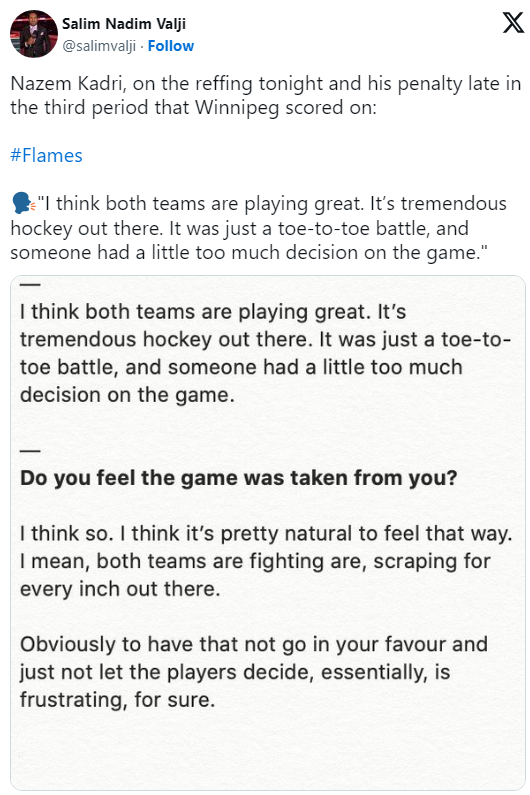Click the phrase "frustrating, for sure."
Screen dimensions: 530x795
(x=118, y=700)
